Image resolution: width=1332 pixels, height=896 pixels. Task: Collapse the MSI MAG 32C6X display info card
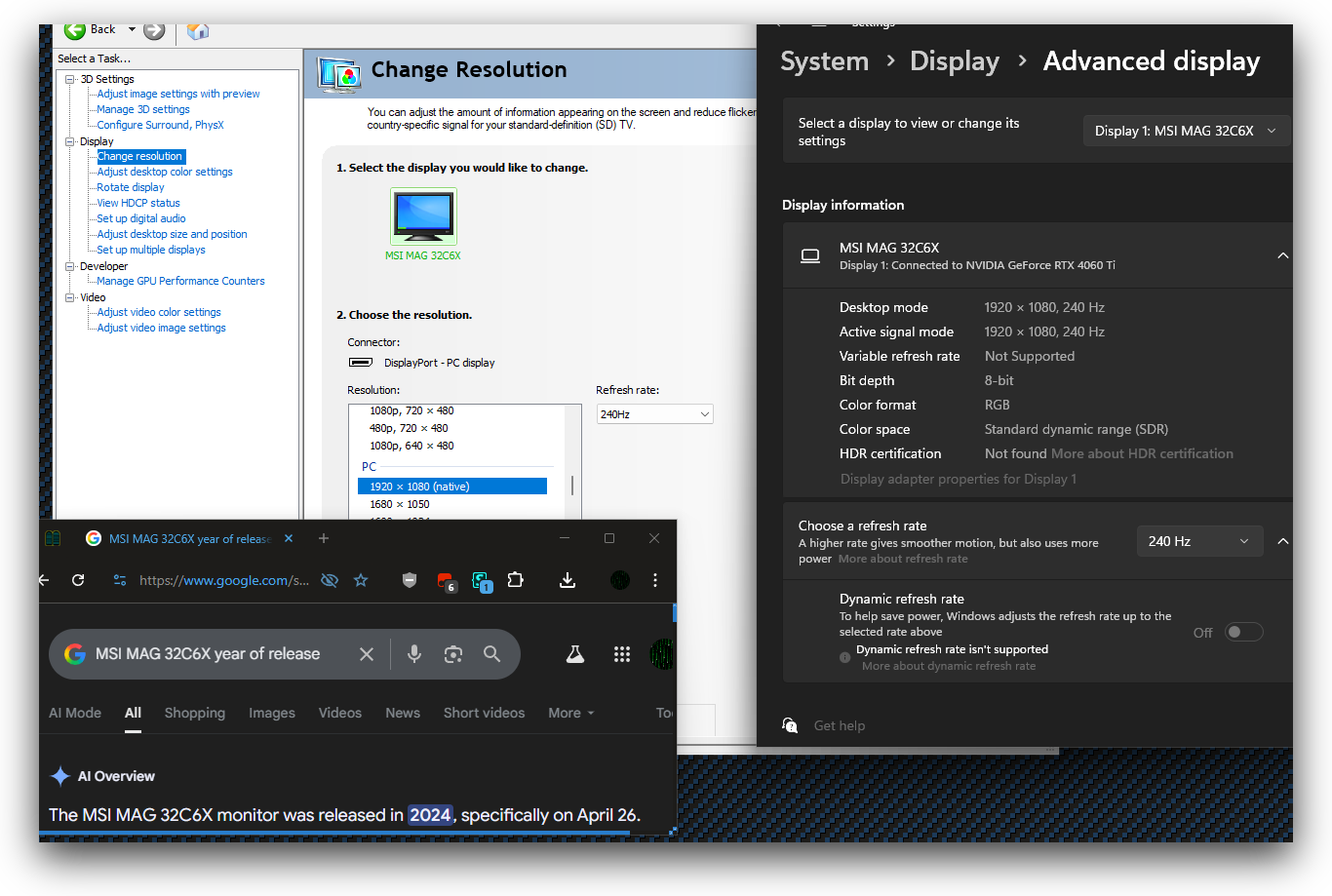point(1283,255)
